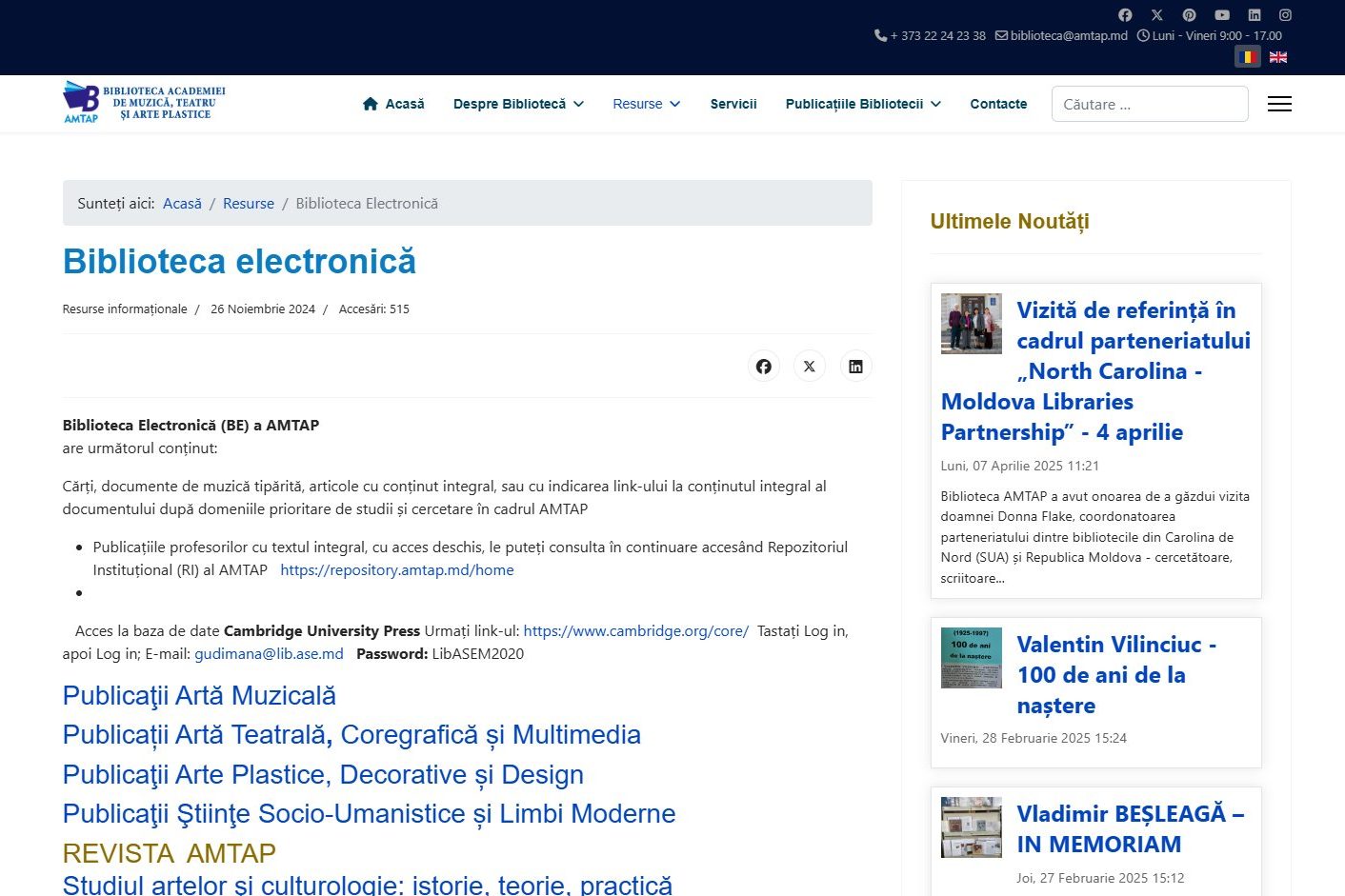Image resolution: width=1345 pixels, height=896 pixels.
Task: Share article via Facebook round icon
Action: [x=763, y=367]
